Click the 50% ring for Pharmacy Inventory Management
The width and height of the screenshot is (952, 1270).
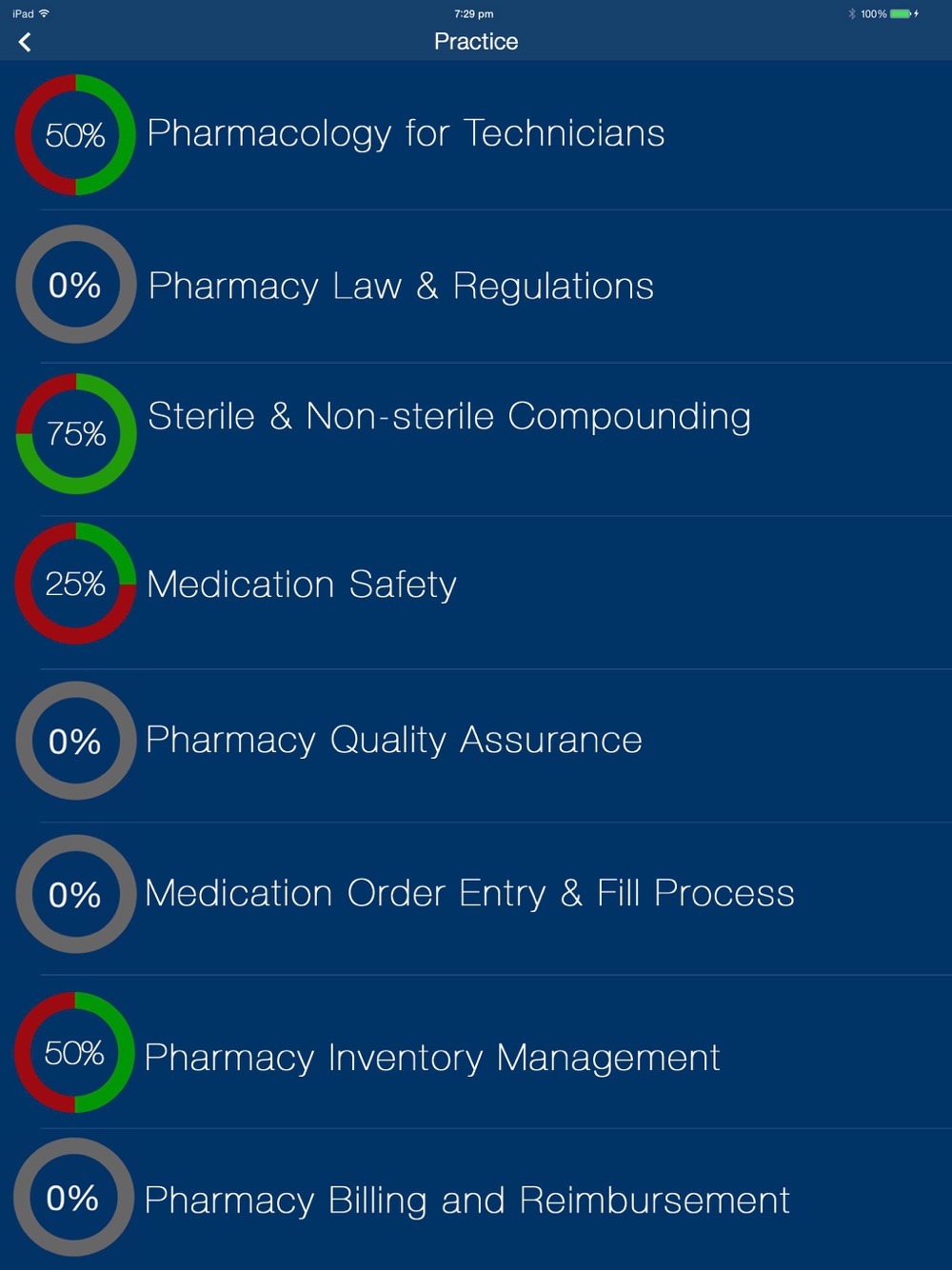coord(74,1053)
